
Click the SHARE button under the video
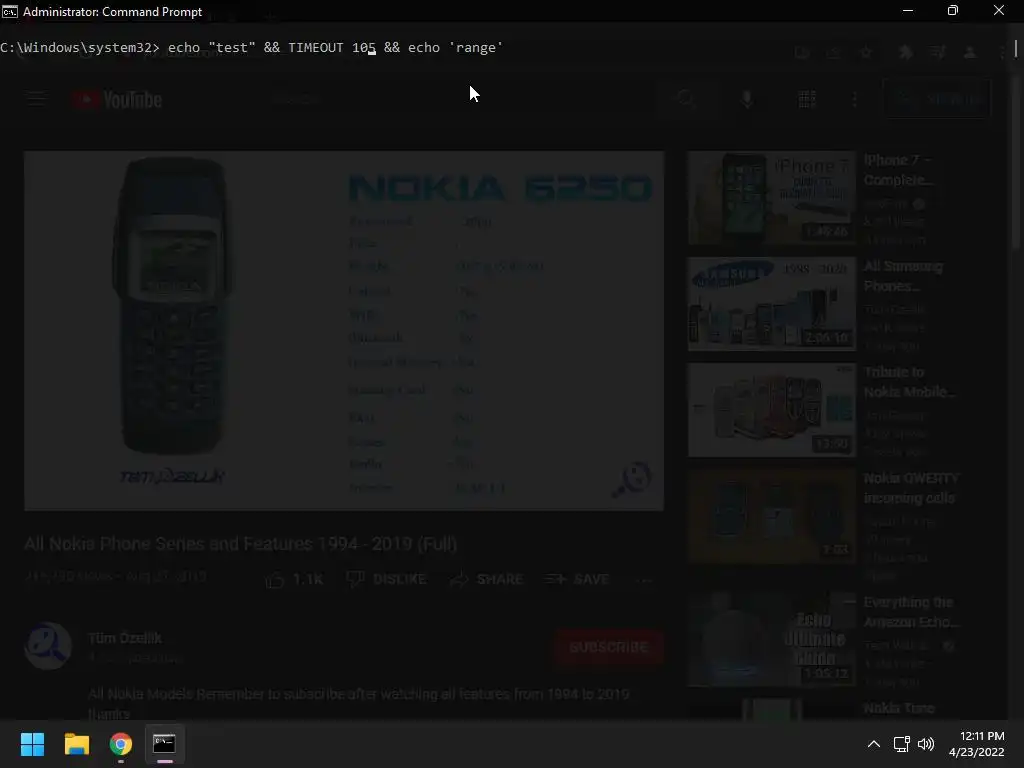[487, 579]
